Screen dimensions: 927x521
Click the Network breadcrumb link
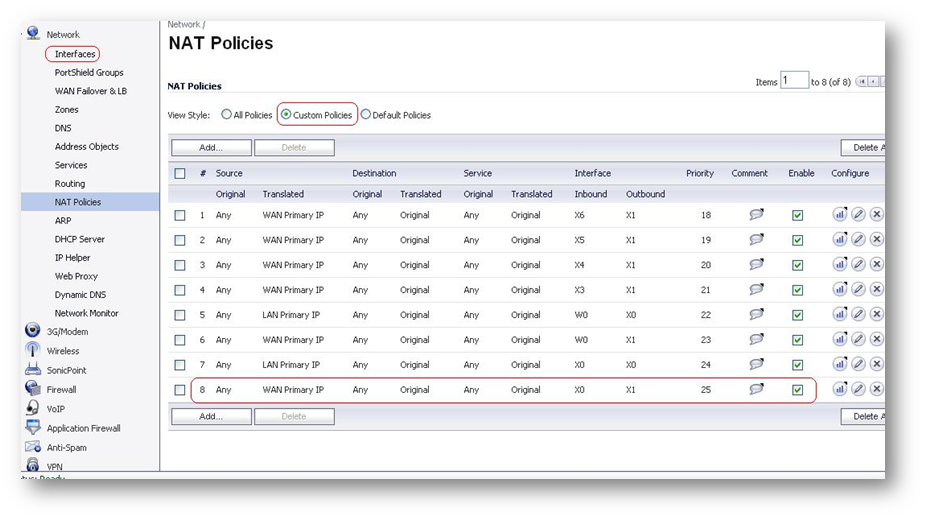[183, 24]
